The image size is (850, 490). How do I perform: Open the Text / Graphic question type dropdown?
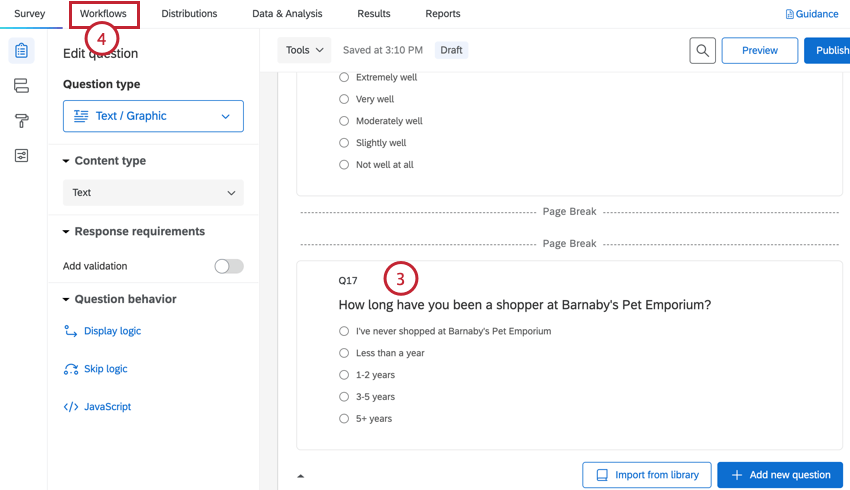153,116
